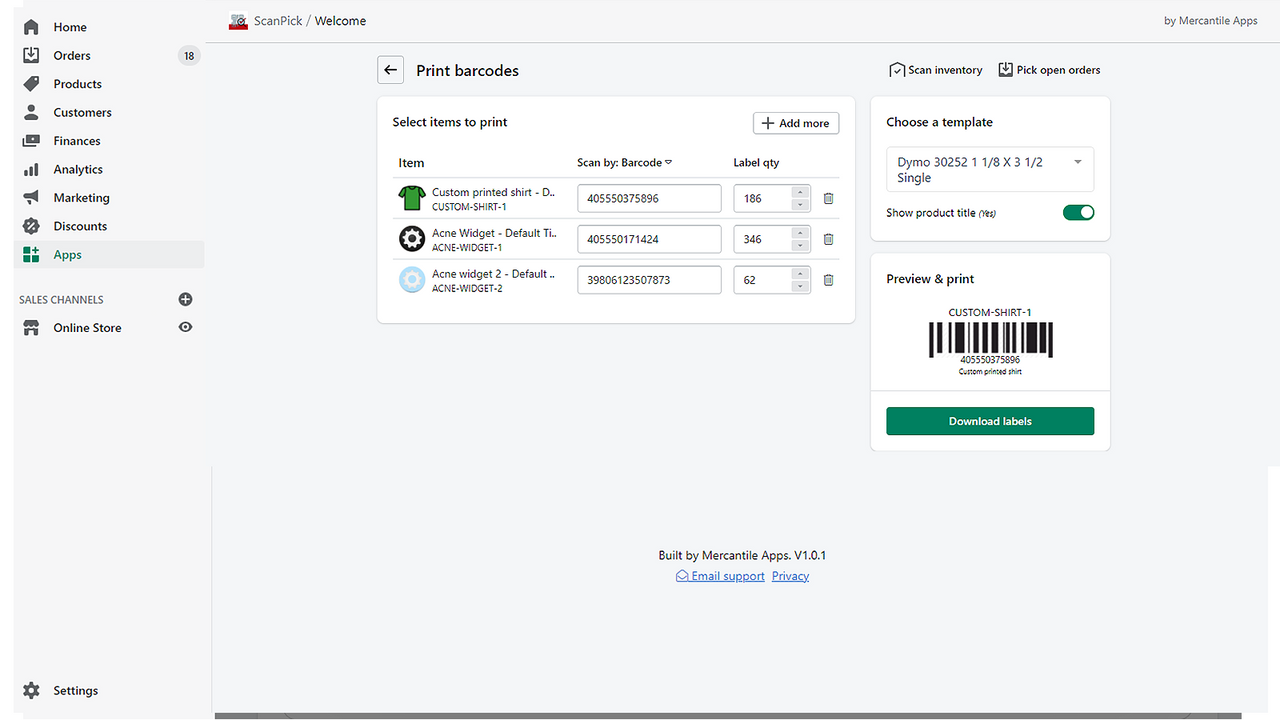
Task: Navigate back using the arrow above Print barcodes
Action: click(390, 69)
